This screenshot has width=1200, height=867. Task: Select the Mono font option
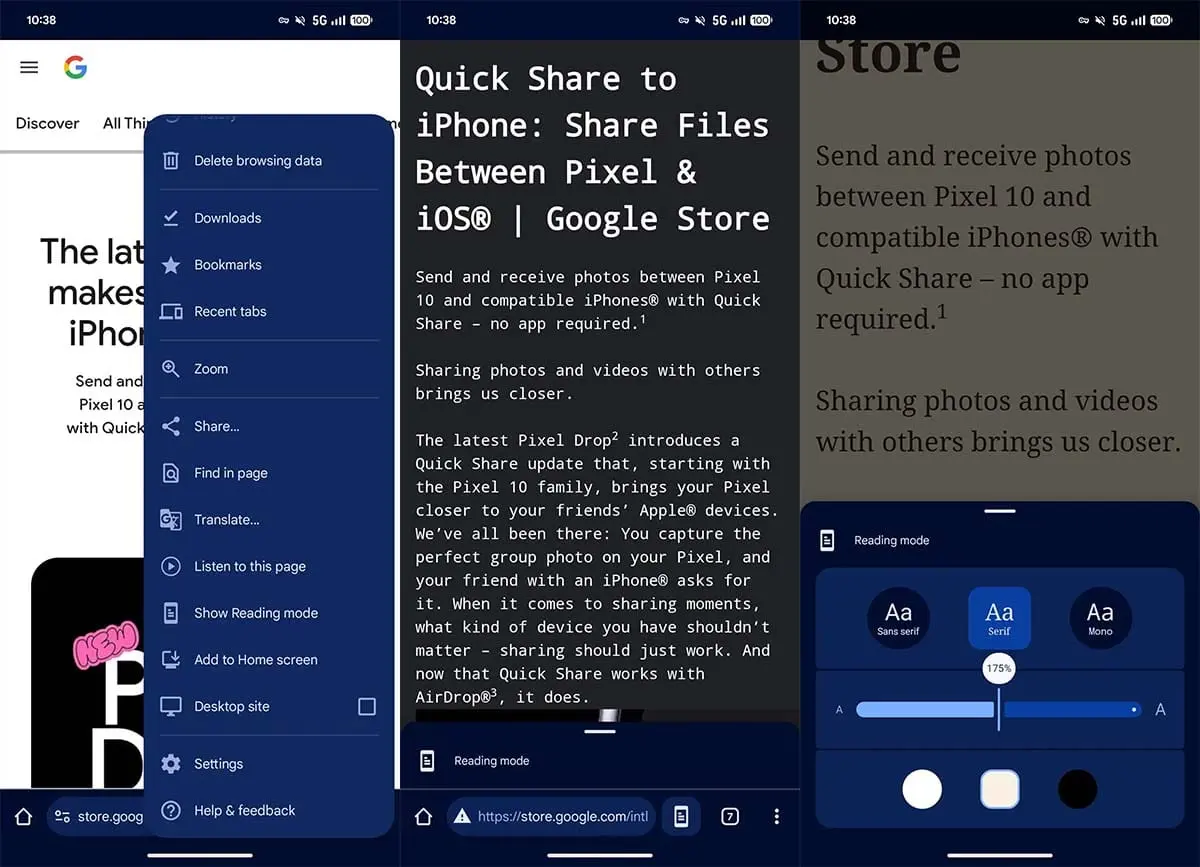pos(1099,618)
